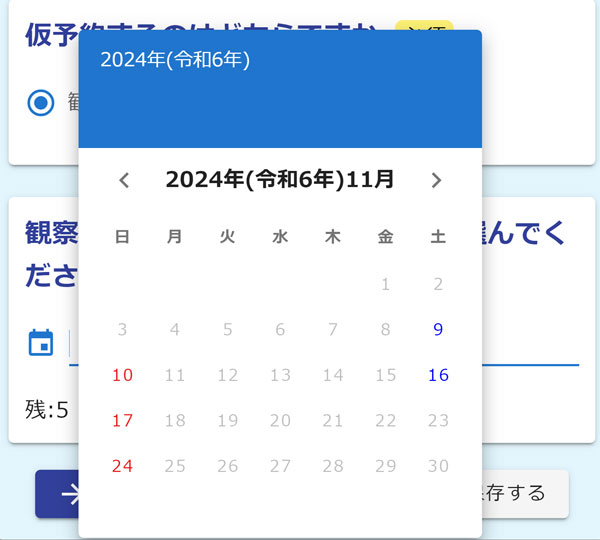600x540 pixels.
Task: Click the disabled date 26
Action: pyautogui.click(x=228, y=466)
